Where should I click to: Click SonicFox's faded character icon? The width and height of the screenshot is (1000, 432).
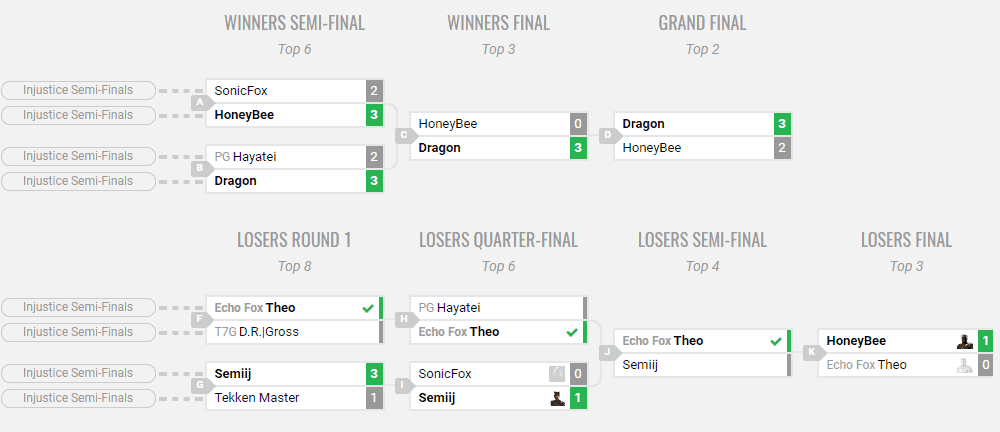[x=557, y=374]
